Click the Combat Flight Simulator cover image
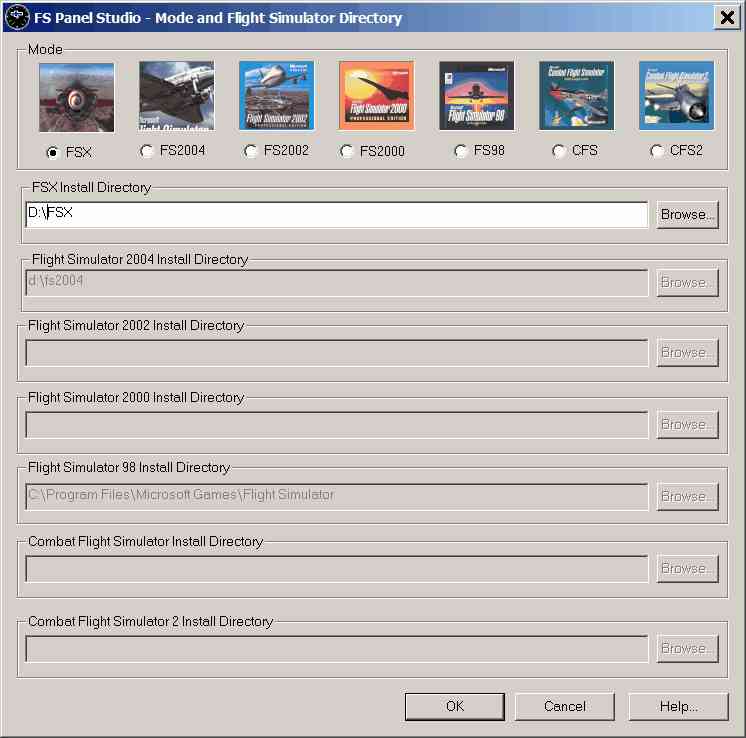The height and width of the screenshot is (738, 746). coord(577,96)
